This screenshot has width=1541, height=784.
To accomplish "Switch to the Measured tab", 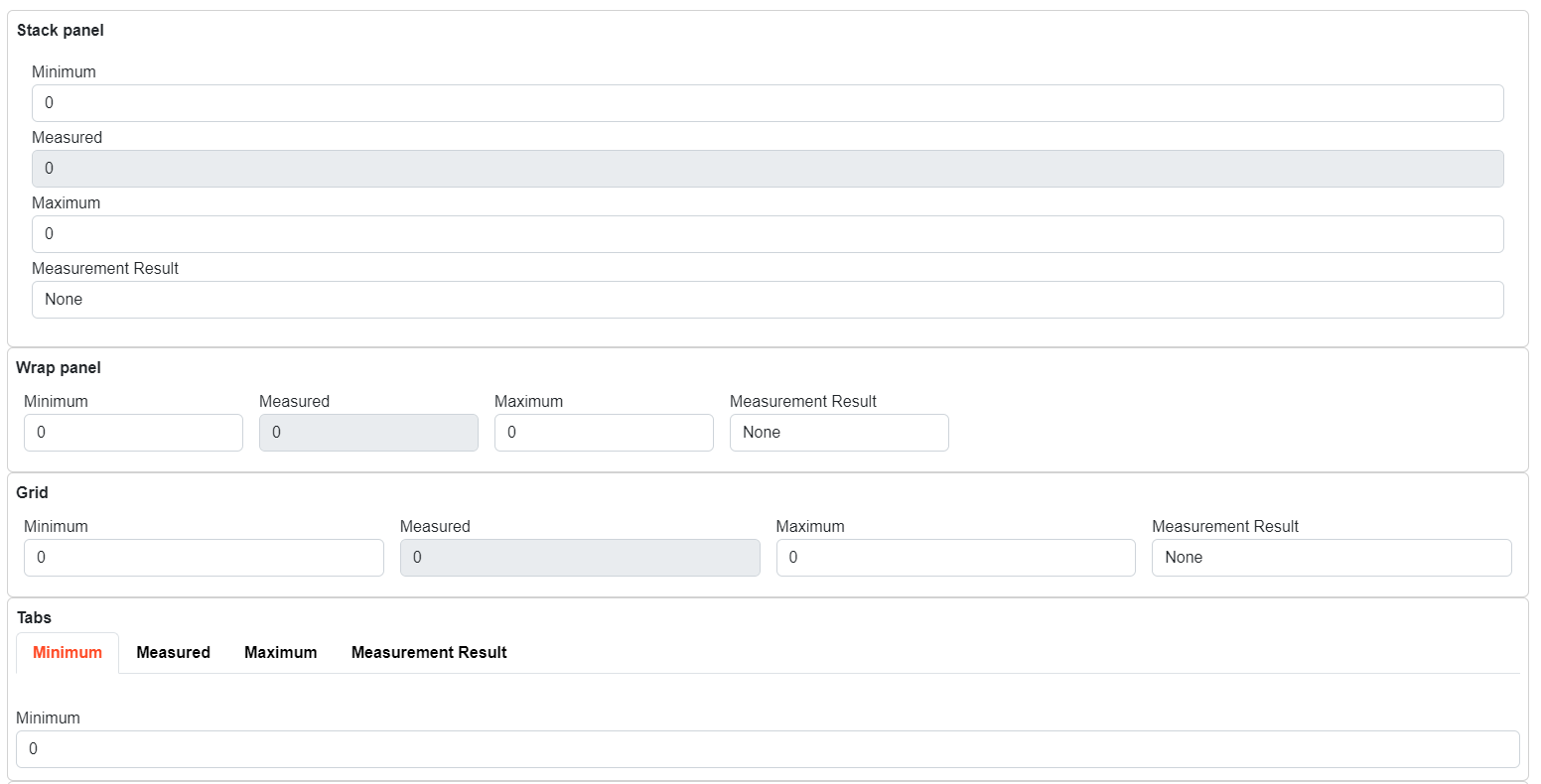I will tap(174, 653).
